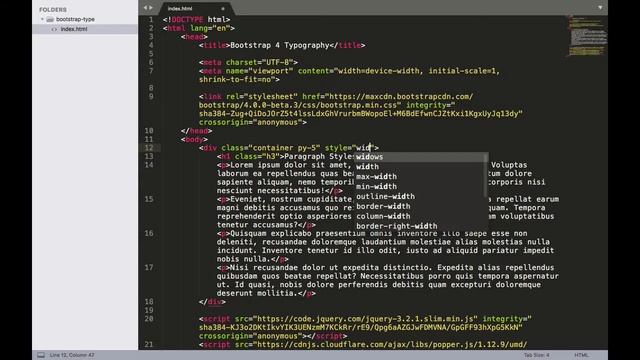Click the closing </div> tag on line 18
Viewport: 640px width, 360px height.
click(212, 302)
